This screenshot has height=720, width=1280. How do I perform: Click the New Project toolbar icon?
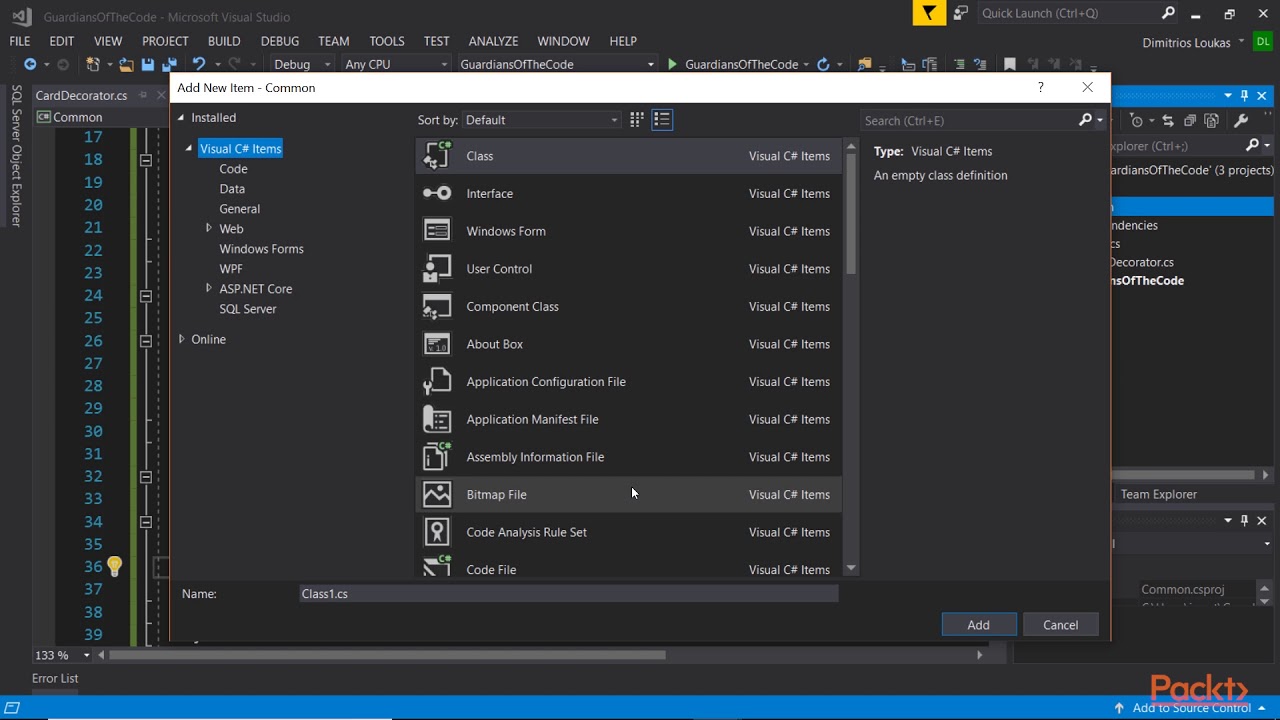pos(93,64)
